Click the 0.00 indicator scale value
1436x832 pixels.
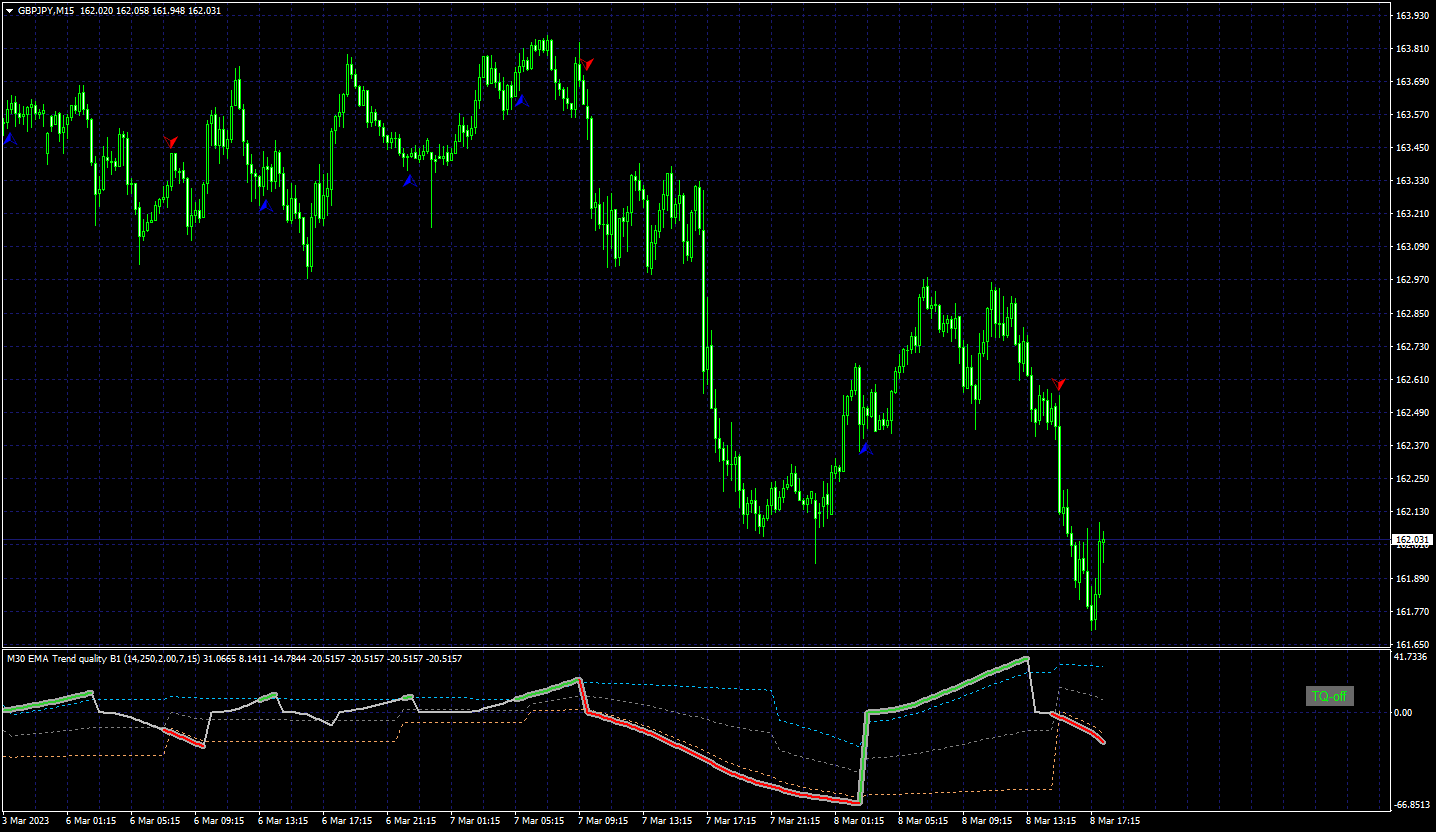tap(1404, 712)
